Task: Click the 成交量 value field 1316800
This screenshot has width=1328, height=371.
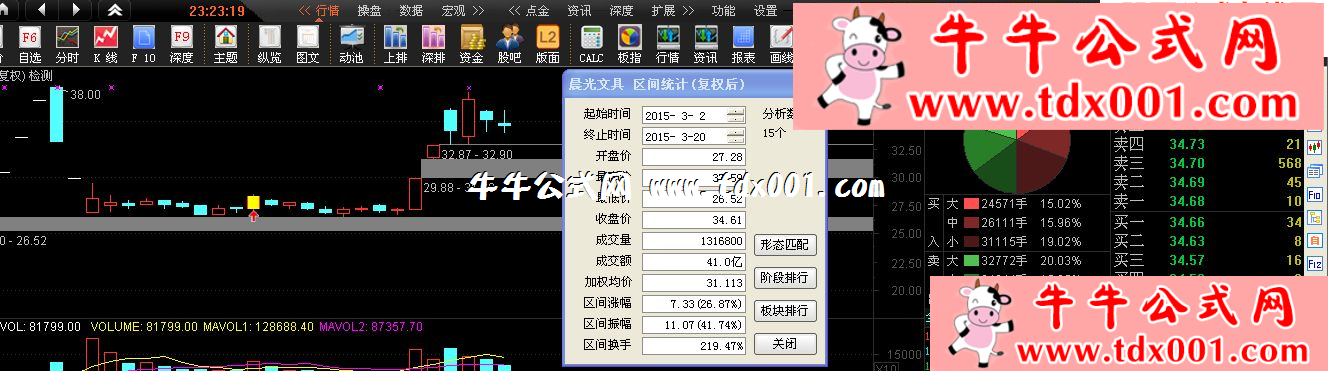Action: (x=693, y=241)
